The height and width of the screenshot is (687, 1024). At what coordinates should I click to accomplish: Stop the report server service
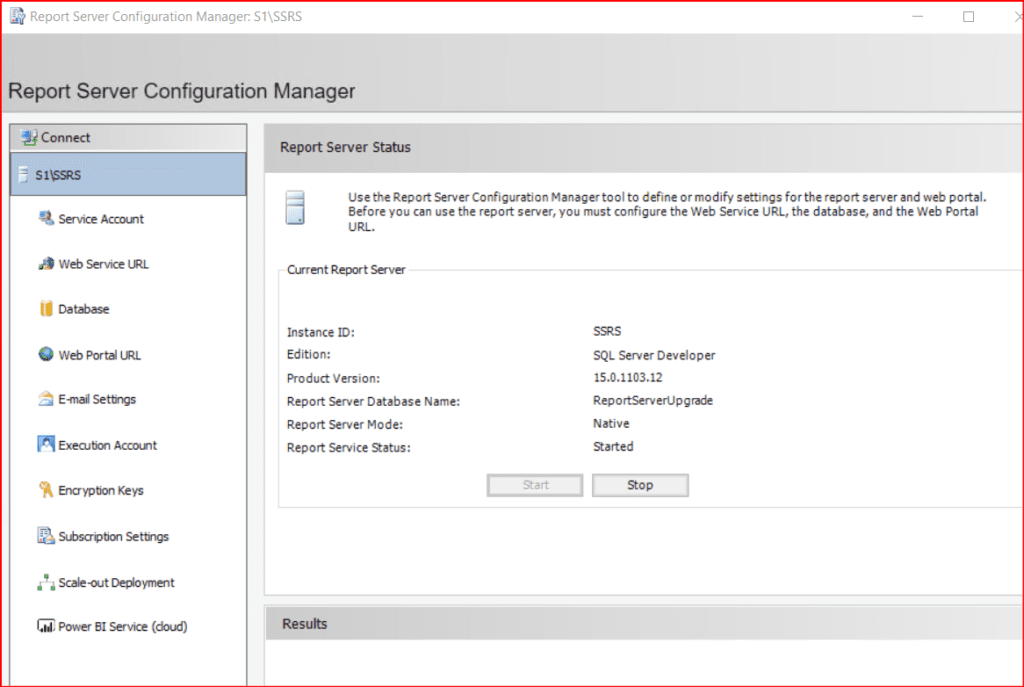(640, 485)
